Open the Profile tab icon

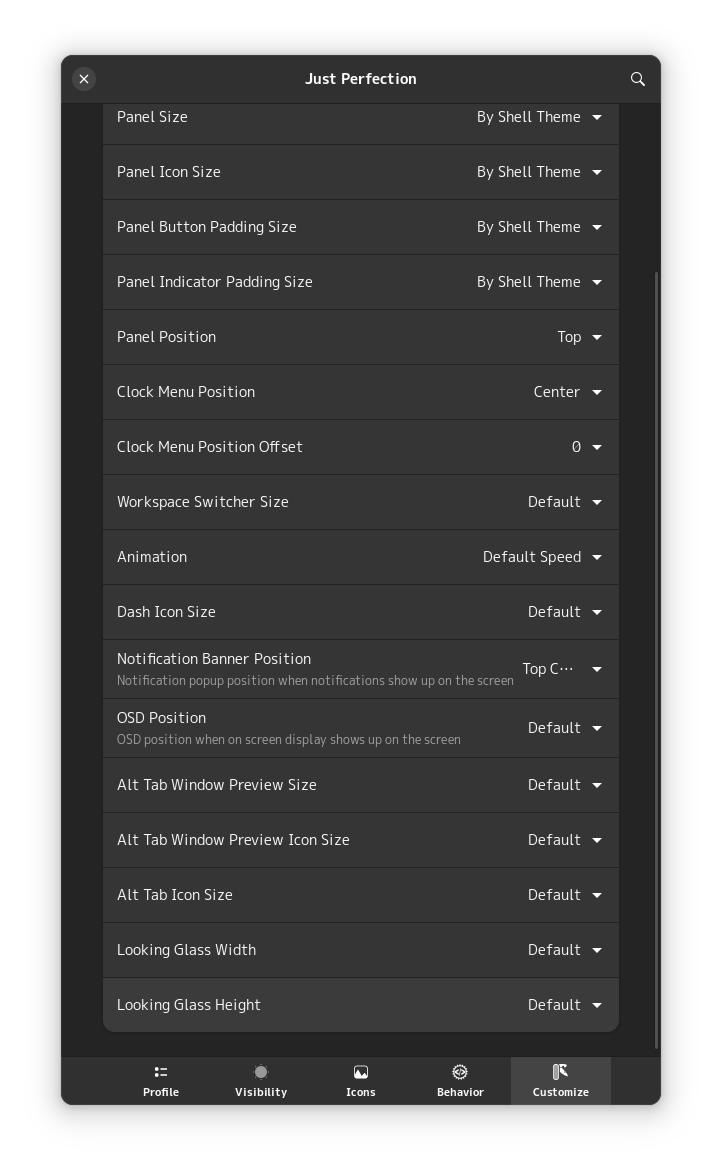tap(161, 1072)
